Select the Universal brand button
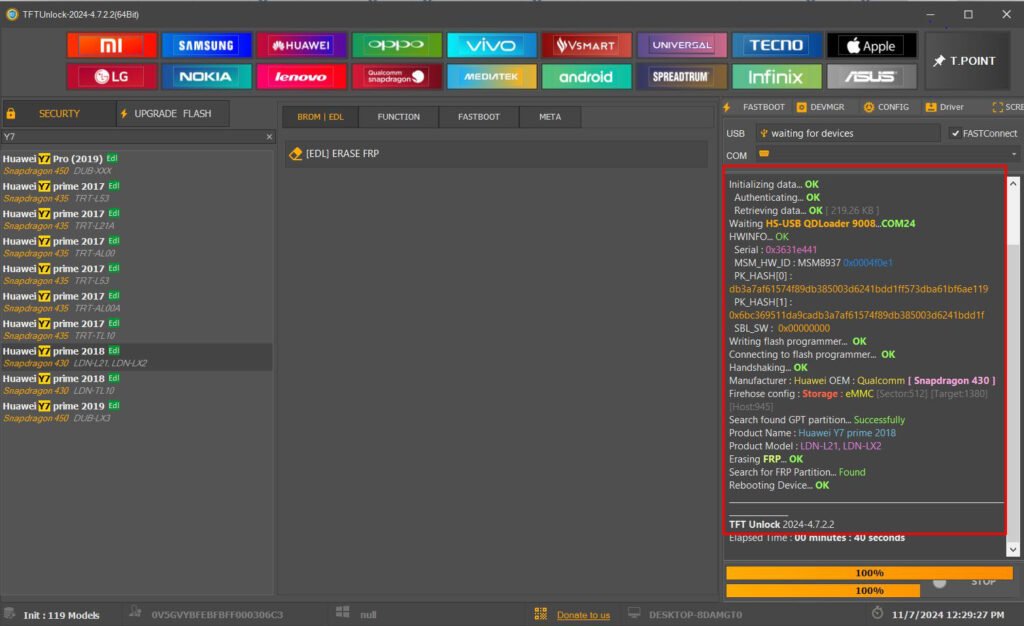 coord(681,45)
